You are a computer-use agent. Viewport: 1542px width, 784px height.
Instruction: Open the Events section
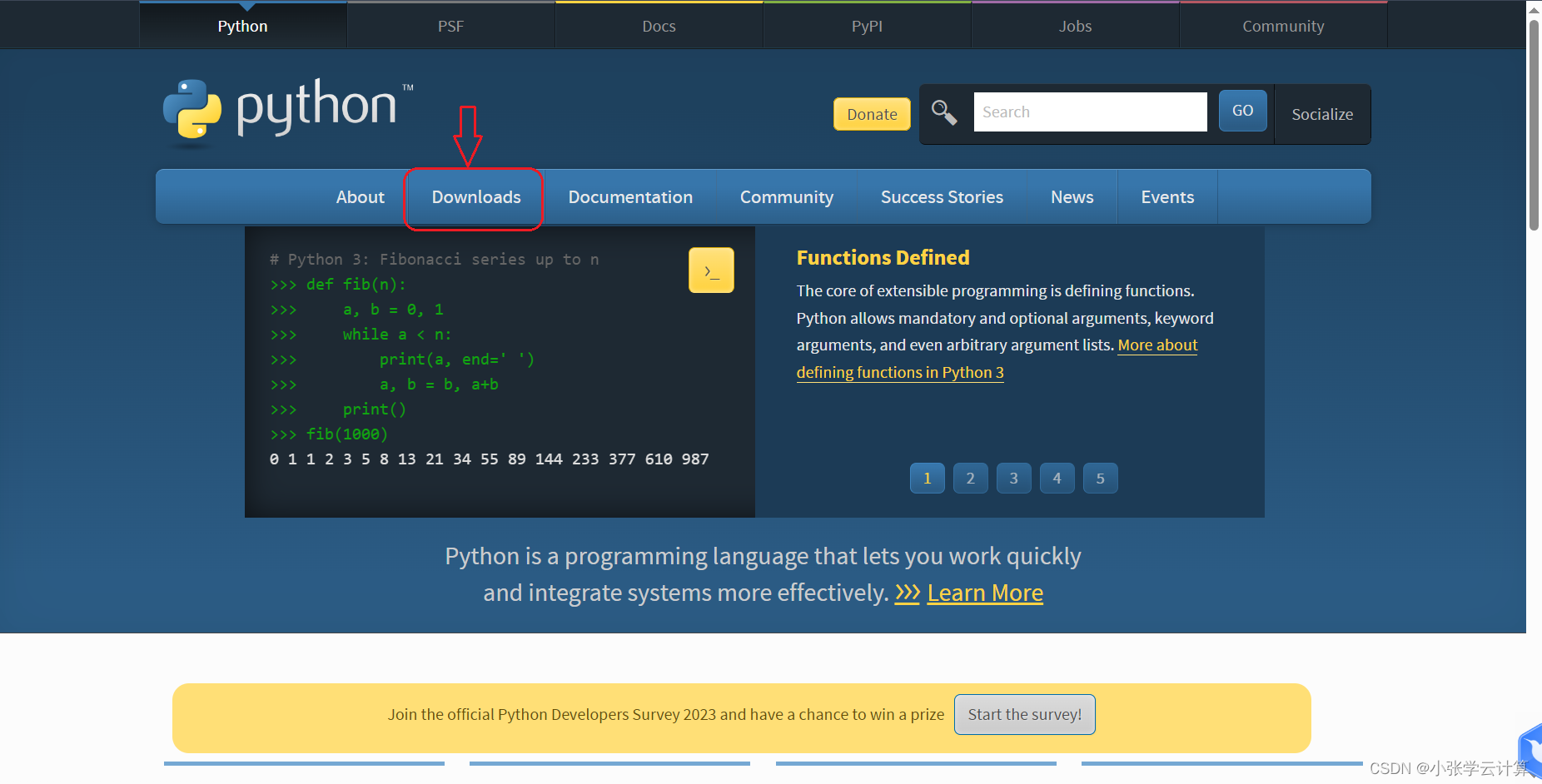1167,197
